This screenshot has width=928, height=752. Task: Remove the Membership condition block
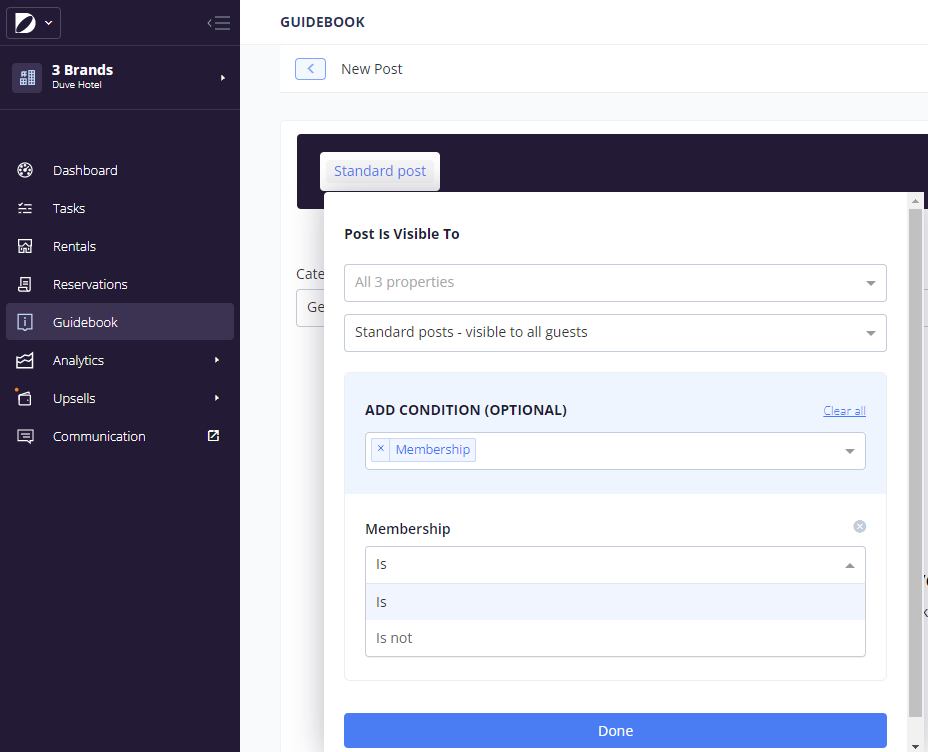tap(859, 527)
